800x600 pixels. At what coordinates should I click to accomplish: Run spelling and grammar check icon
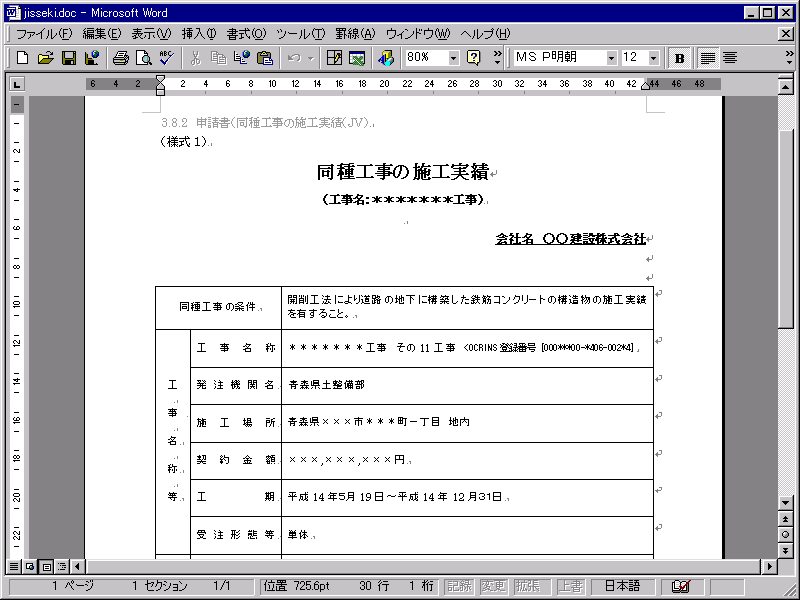pos(166,58)
